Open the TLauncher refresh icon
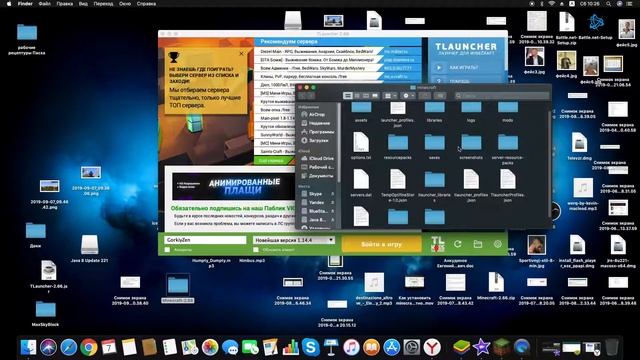640x360 pixels. tap(458, 244)
